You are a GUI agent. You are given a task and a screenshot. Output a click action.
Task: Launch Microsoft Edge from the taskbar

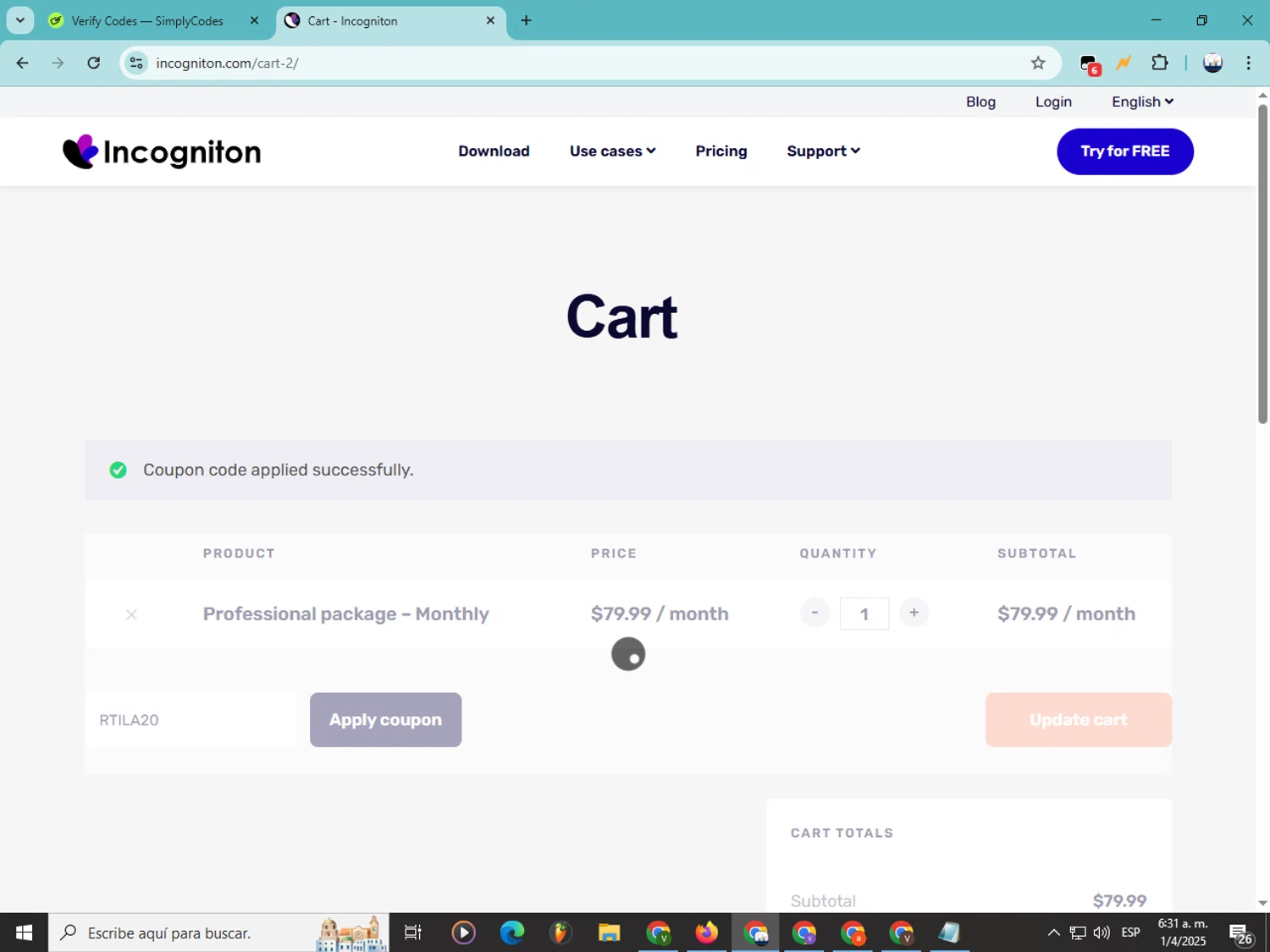tap(511, 933)
